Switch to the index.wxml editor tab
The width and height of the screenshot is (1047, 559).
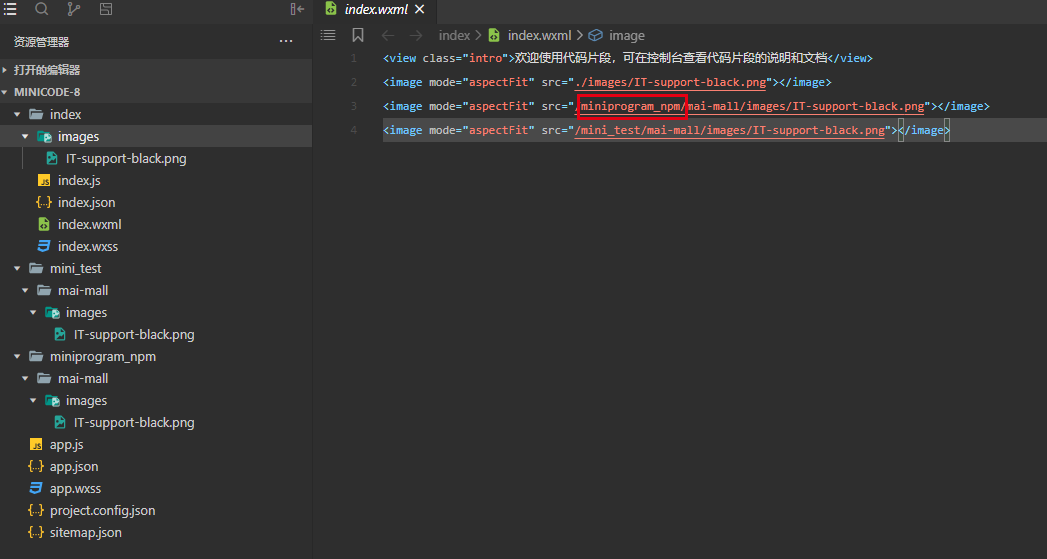374,9
